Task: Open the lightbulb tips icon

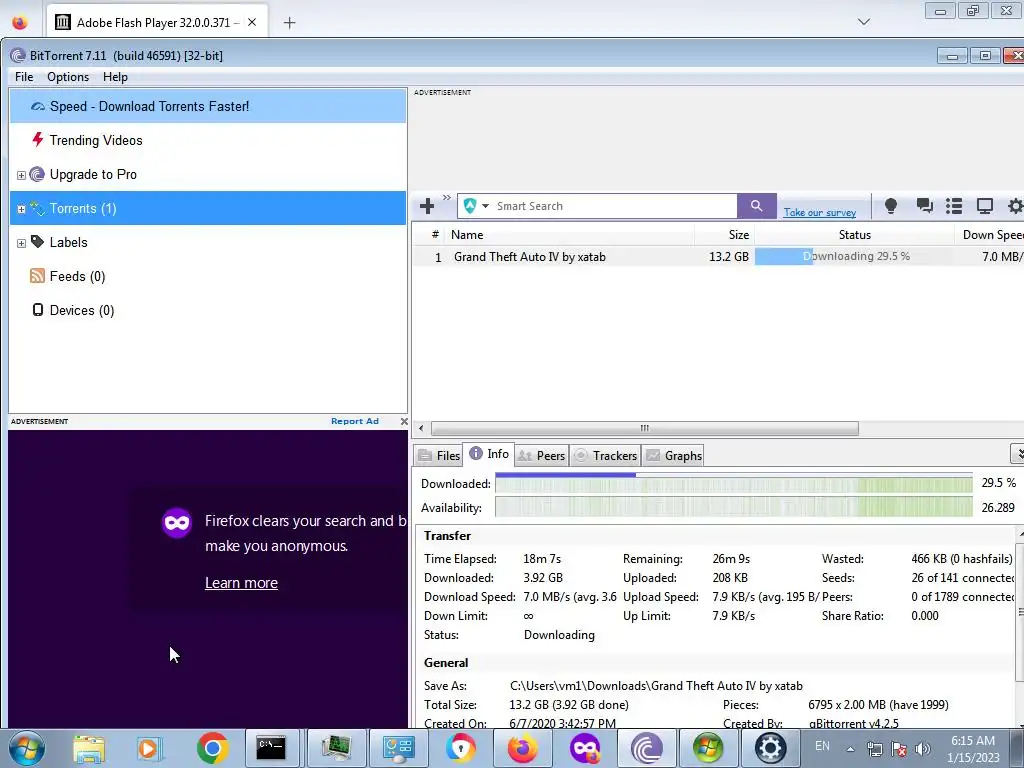Action: [x=890, y=206]
